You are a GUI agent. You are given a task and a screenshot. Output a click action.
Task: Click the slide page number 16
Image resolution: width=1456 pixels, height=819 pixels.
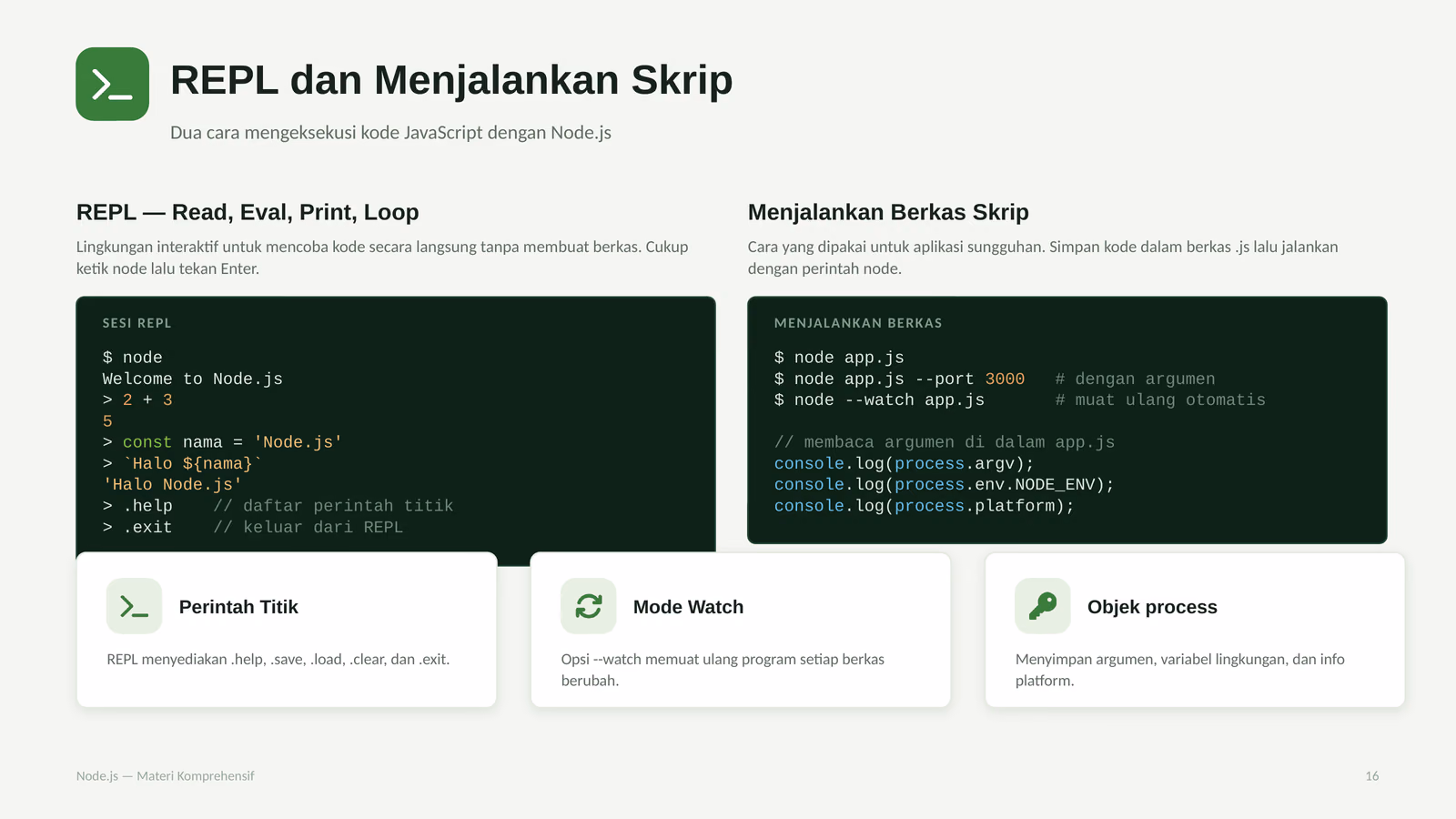(1372, 776)
